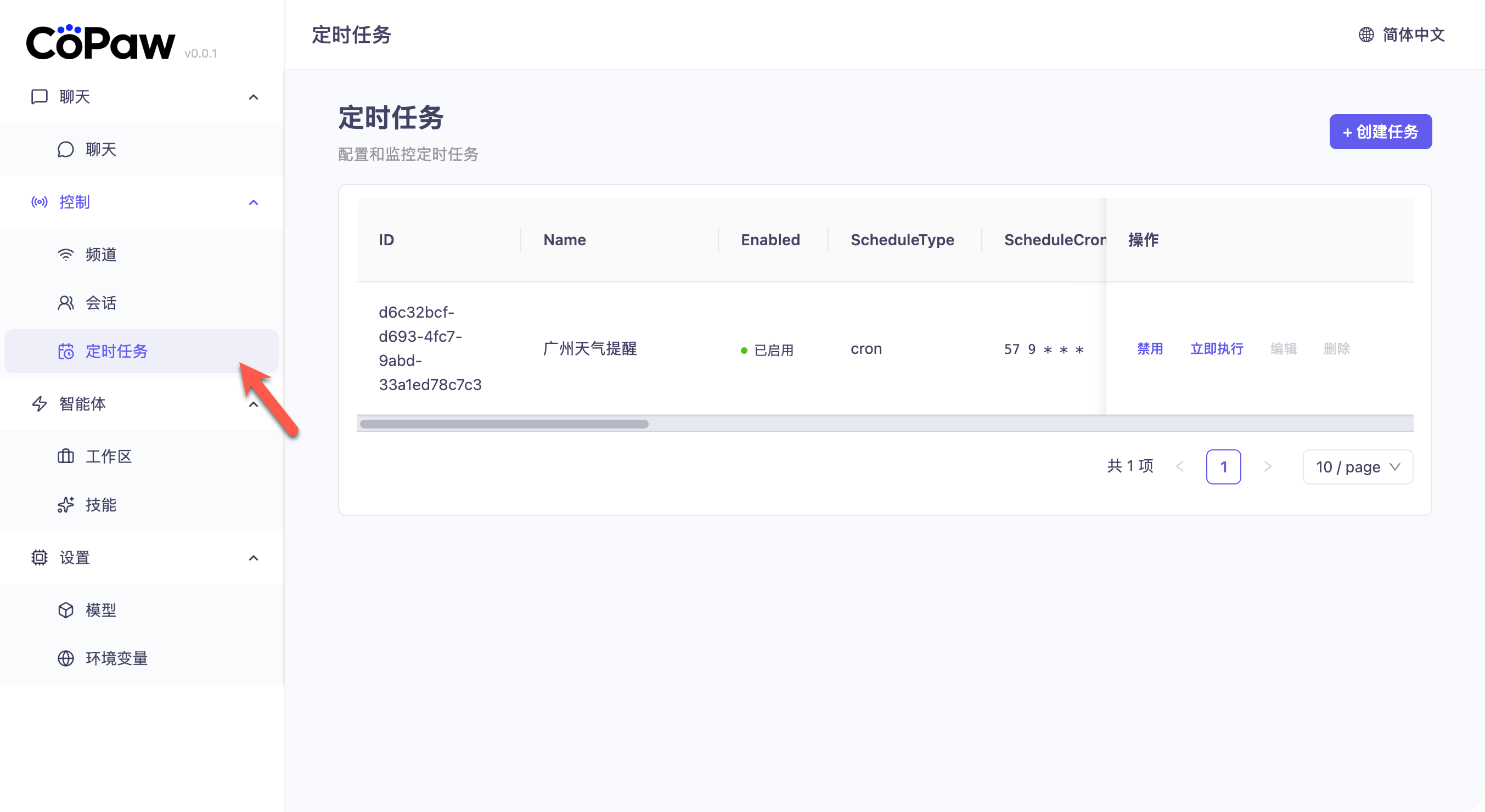Click the sparkle icon next to 技能

pyautogui.click(x=66, y=505)
